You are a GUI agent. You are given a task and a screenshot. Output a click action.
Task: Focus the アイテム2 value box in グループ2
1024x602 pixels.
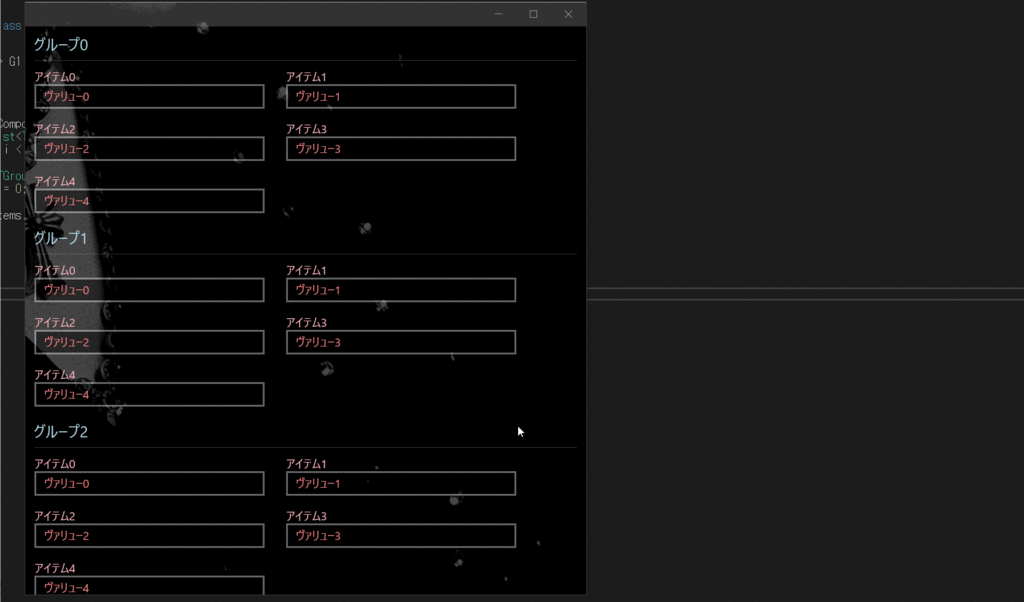coord(150,536)
